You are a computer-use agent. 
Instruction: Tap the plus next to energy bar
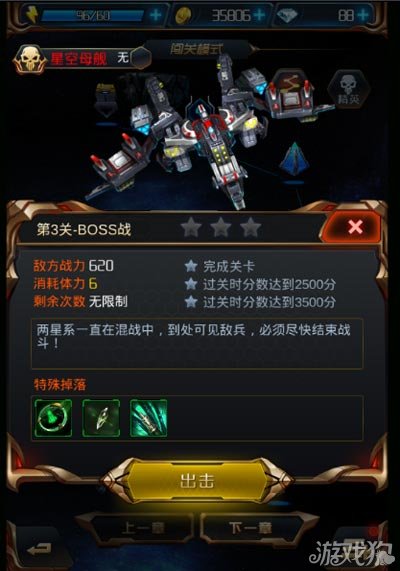point(156,15)
